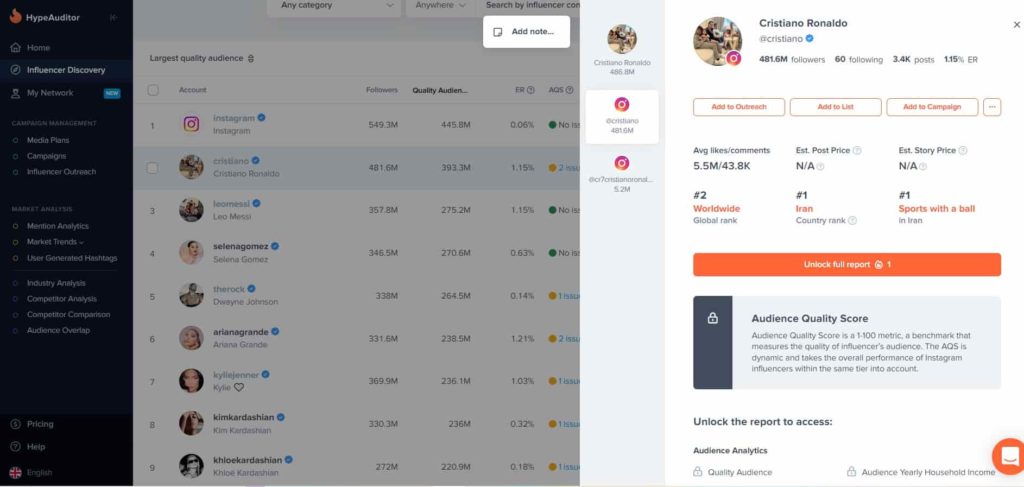The width and height of the screenshot is (1024, 487).
Task: Tick the select-all checkbox in the table header
Action: [x=153, y=90]
